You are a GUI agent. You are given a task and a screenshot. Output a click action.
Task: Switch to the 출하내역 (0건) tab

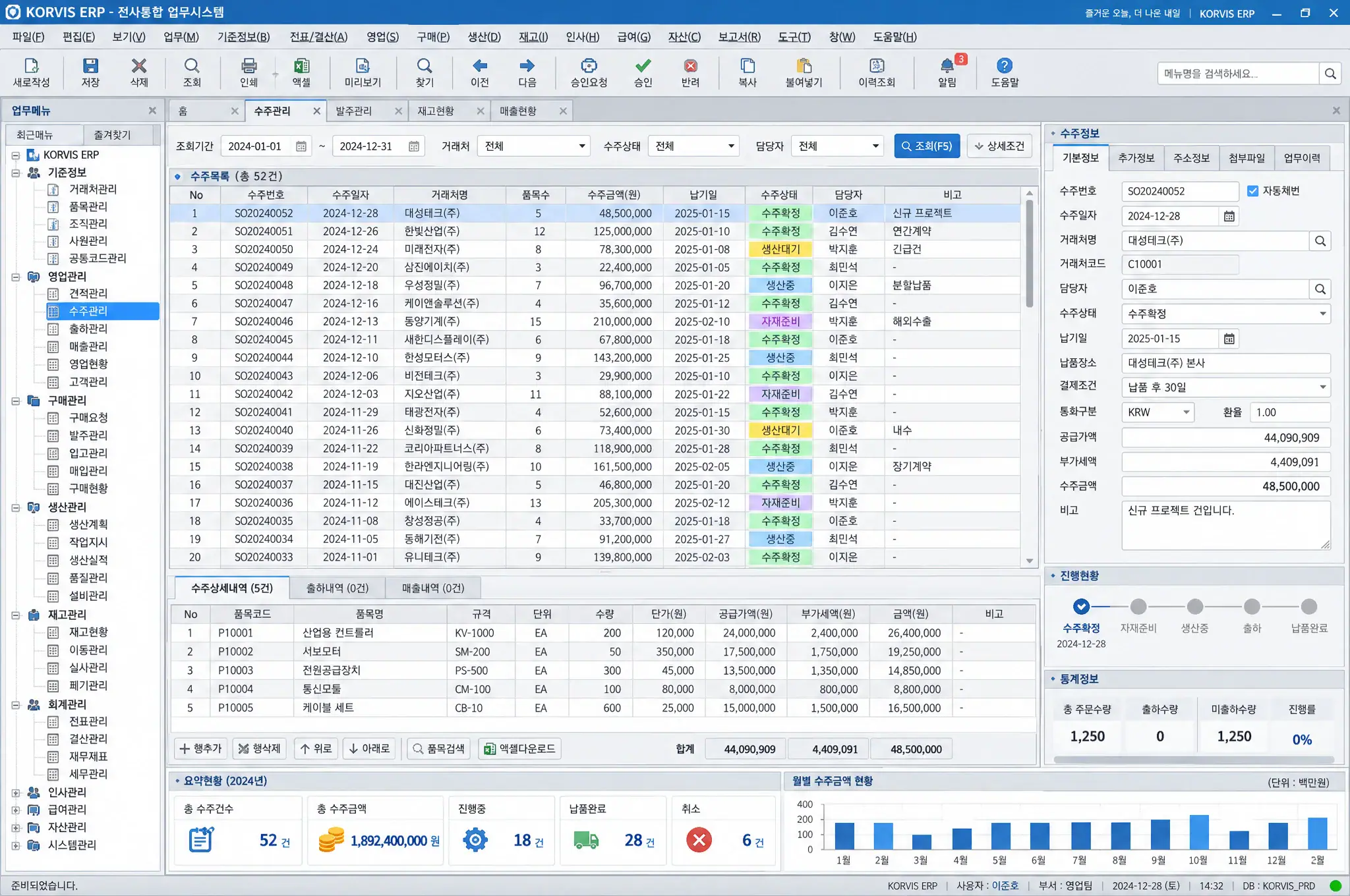(x=337, y=588)
